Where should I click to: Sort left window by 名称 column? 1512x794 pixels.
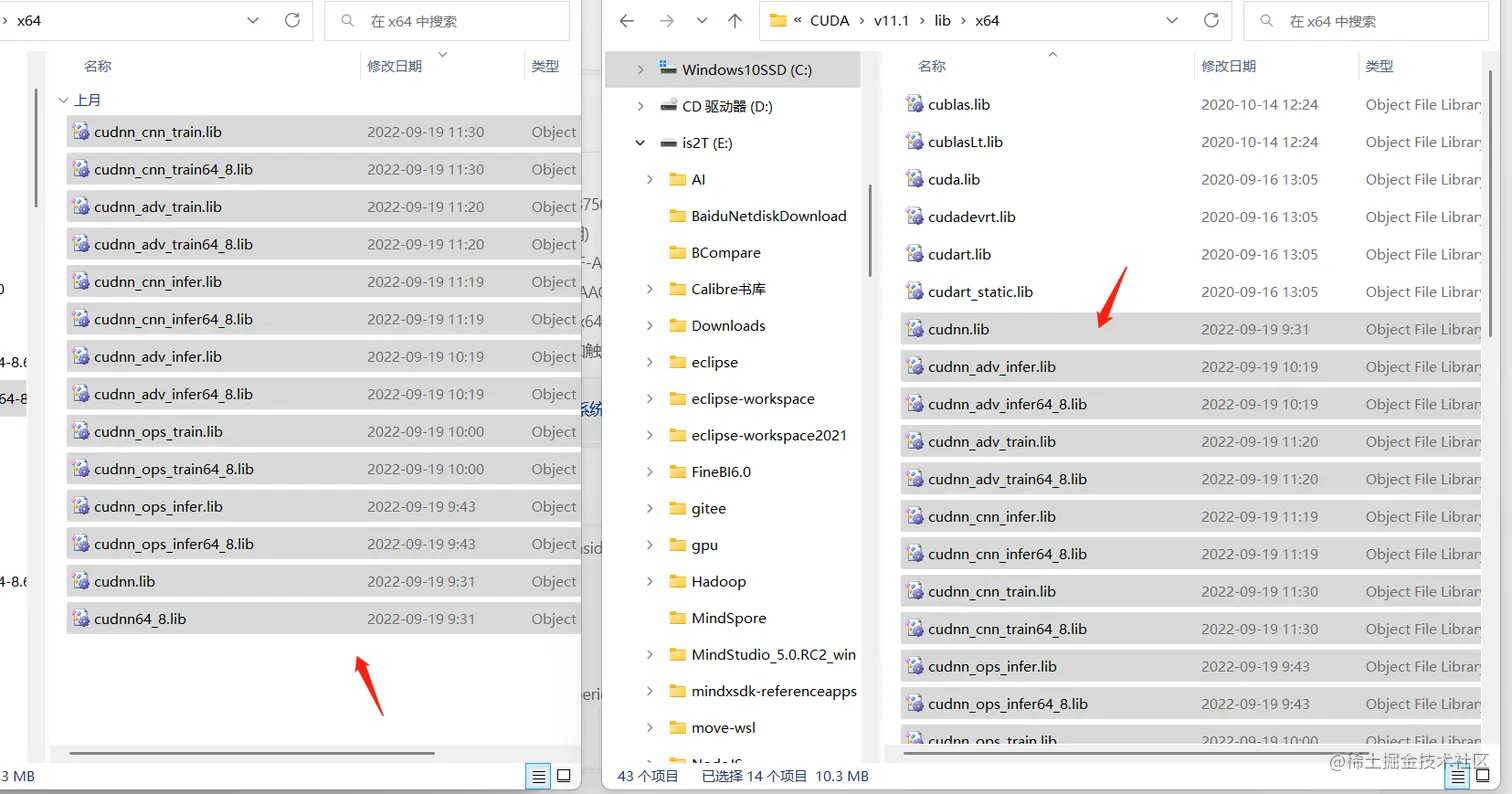pos(98,66)
